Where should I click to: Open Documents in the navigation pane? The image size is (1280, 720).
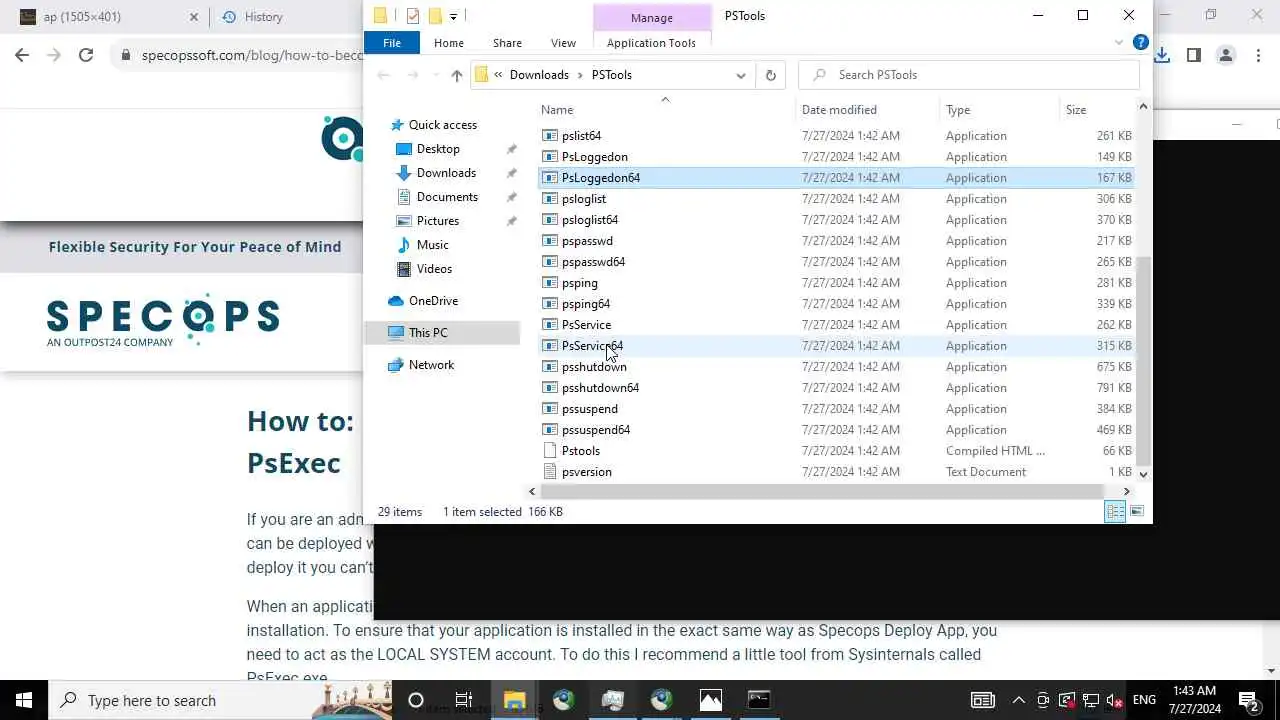coord(447,197)
